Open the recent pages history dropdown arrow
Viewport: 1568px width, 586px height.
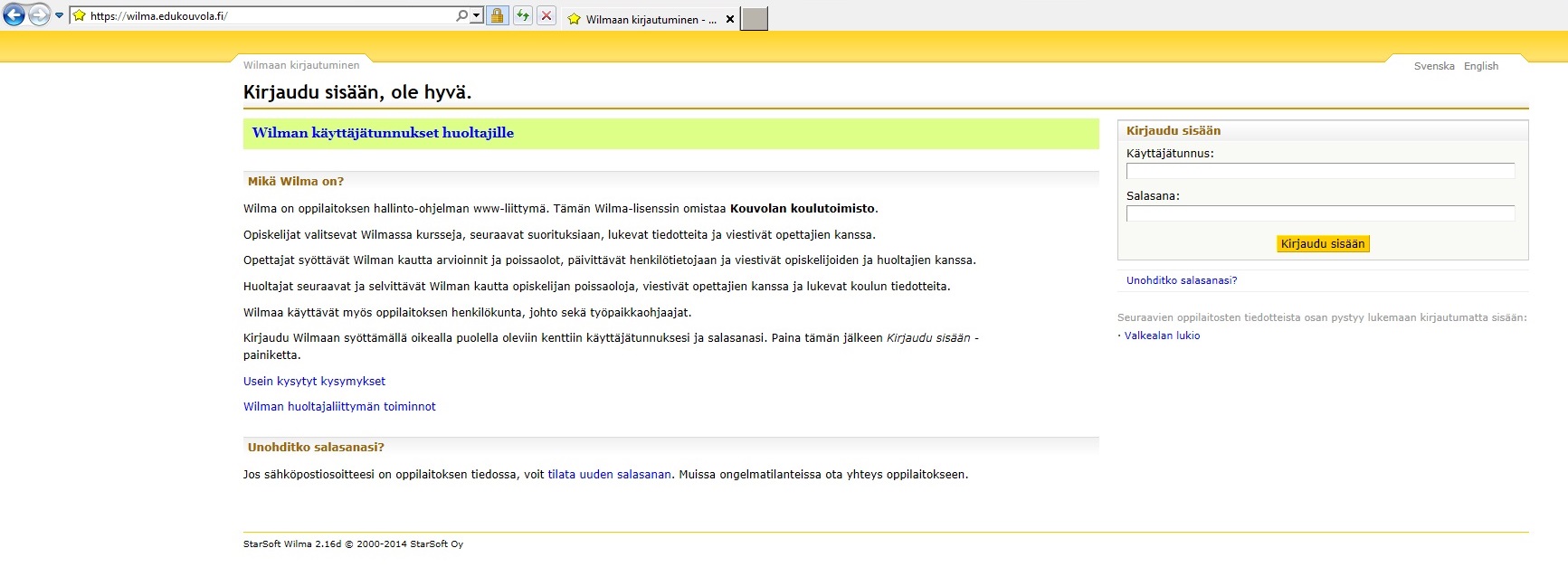[x=60, y=15]
